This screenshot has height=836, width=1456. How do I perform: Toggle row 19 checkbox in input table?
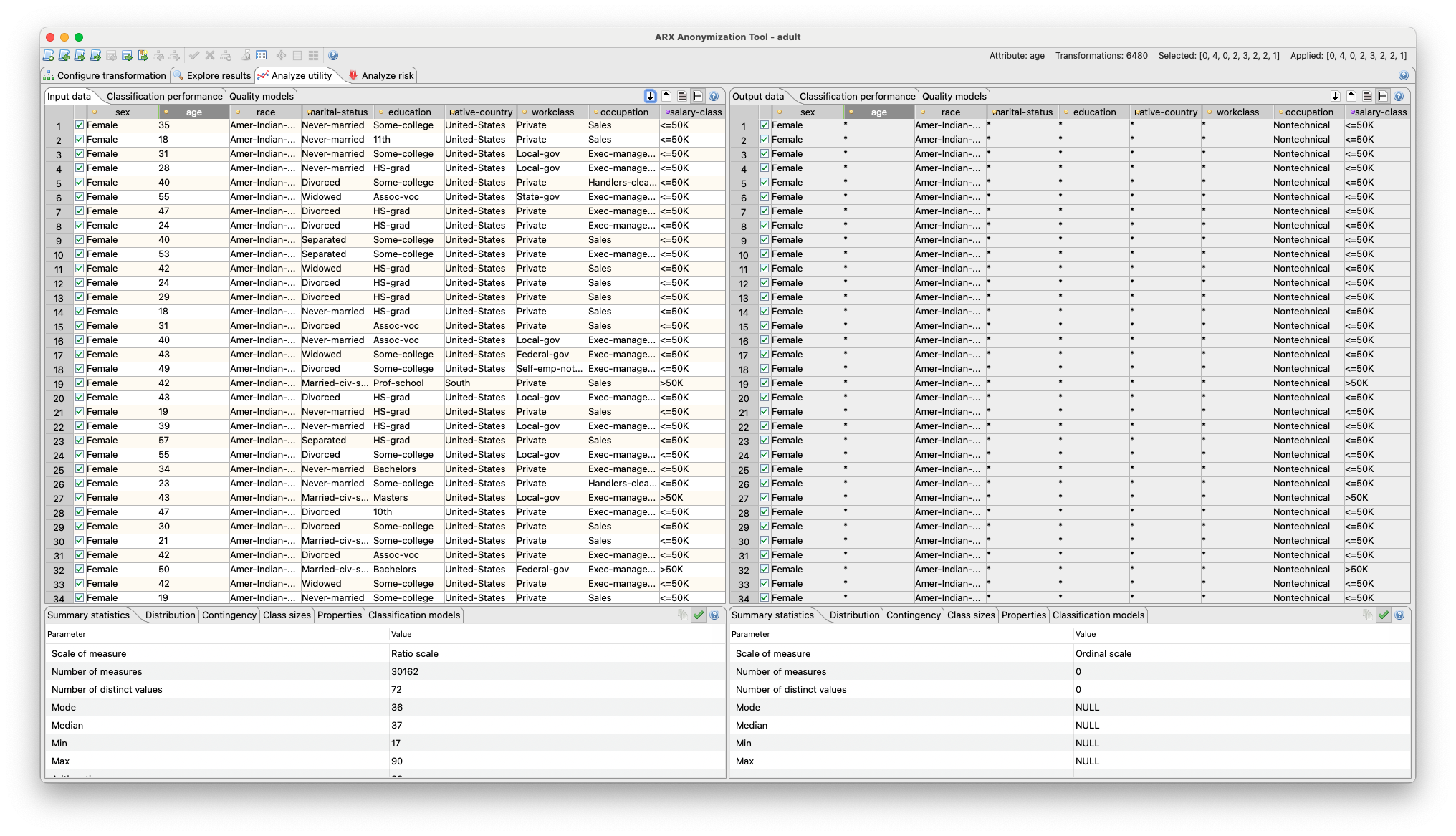click(80, 383)
